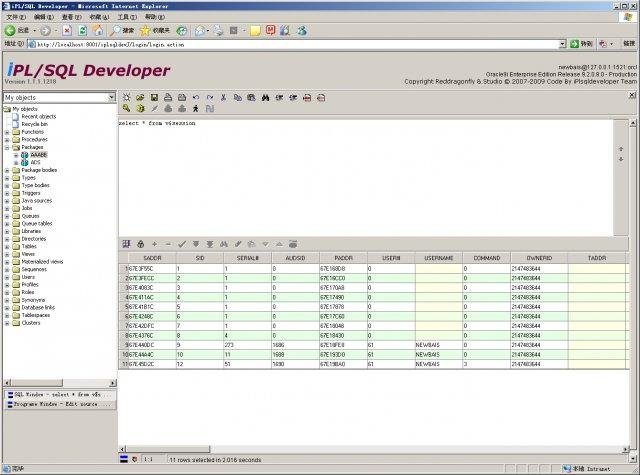
Task: Click the Cut scissors icon
Action: (x=224, y=98)
